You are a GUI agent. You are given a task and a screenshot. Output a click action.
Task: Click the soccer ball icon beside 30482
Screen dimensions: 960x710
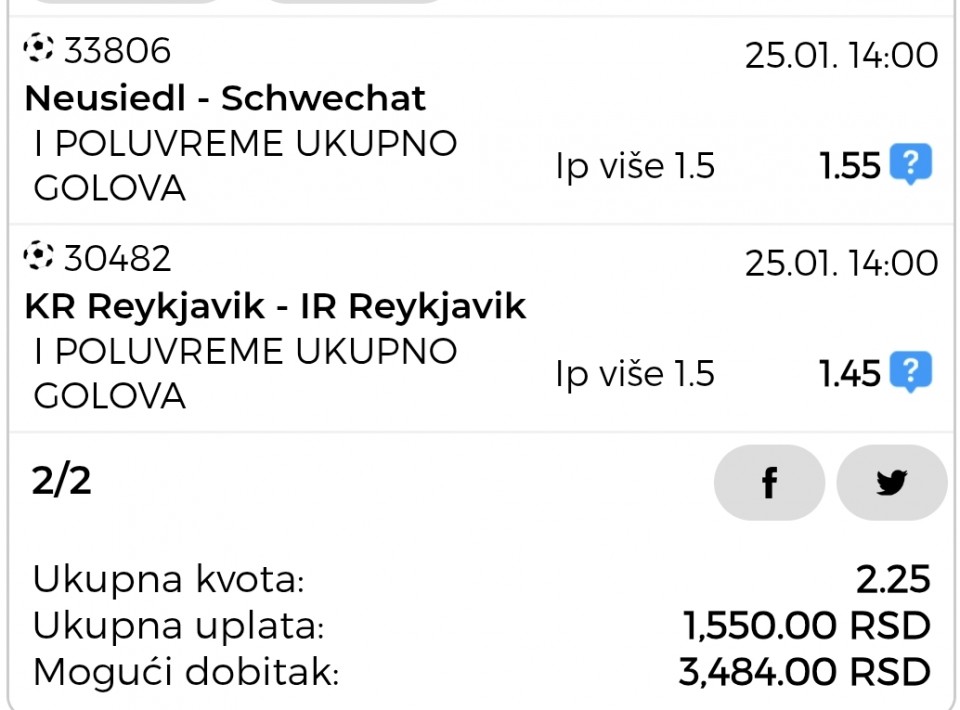pos(39,256)
